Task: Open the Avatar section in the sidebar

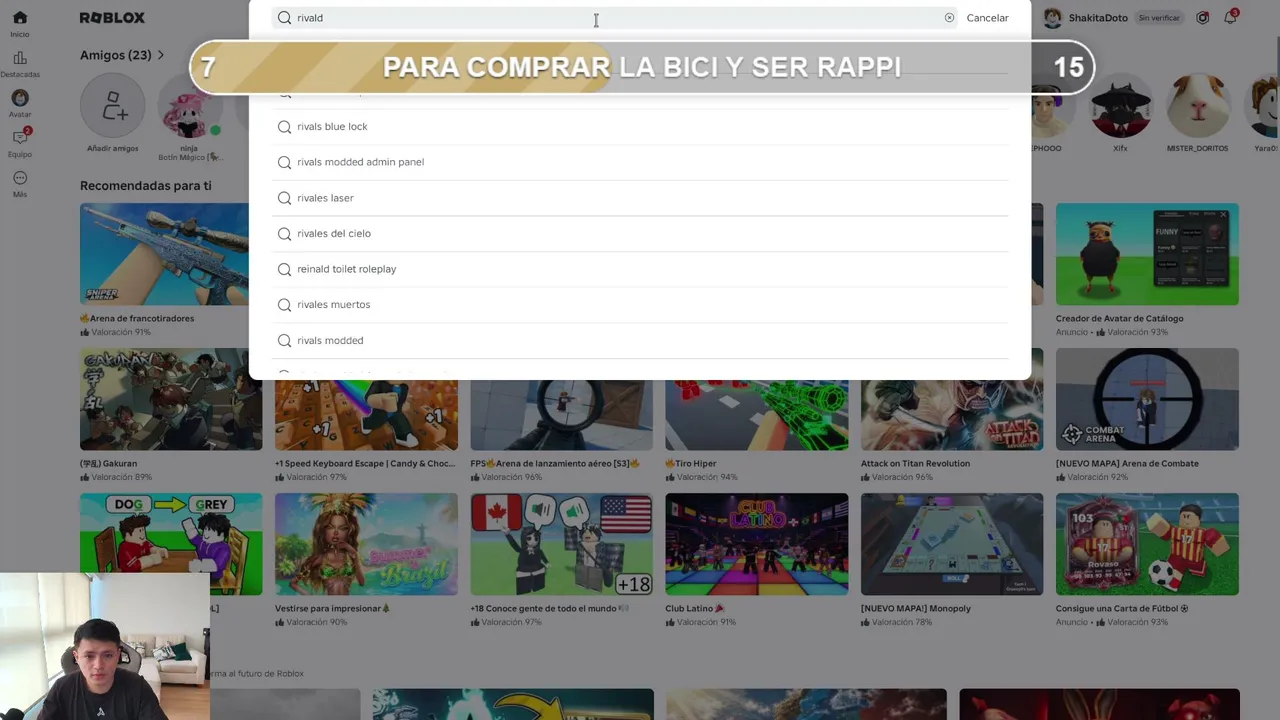Action: coord(20,104)
